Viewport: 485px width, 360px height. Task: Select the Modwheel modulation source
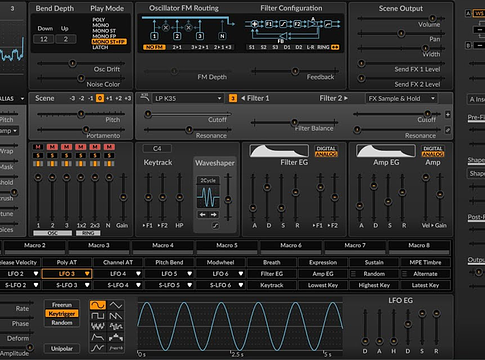[x=220, y=262]
